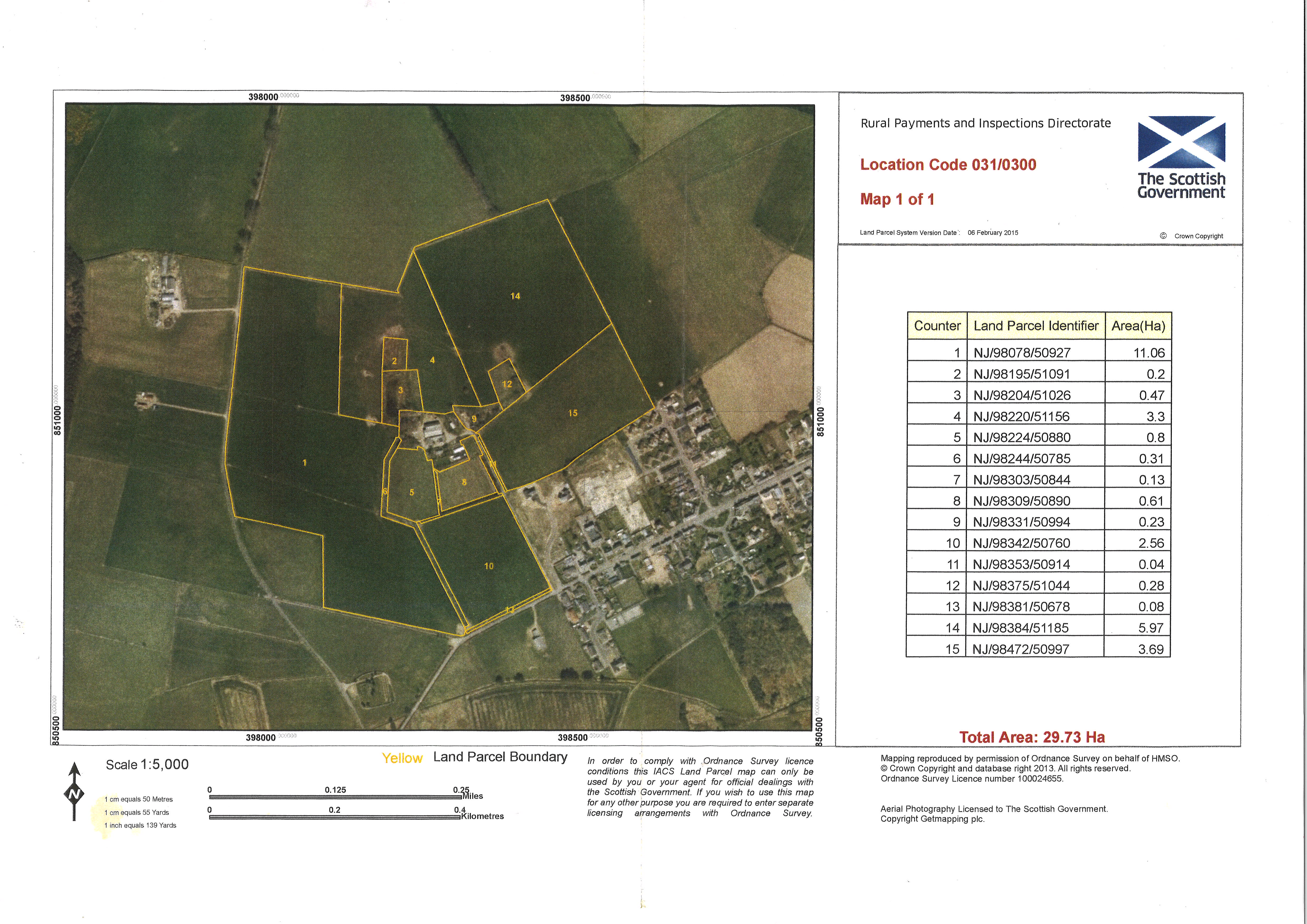
Task: Click the '06 February 2015' version date
Action: [x=993, y=232]
